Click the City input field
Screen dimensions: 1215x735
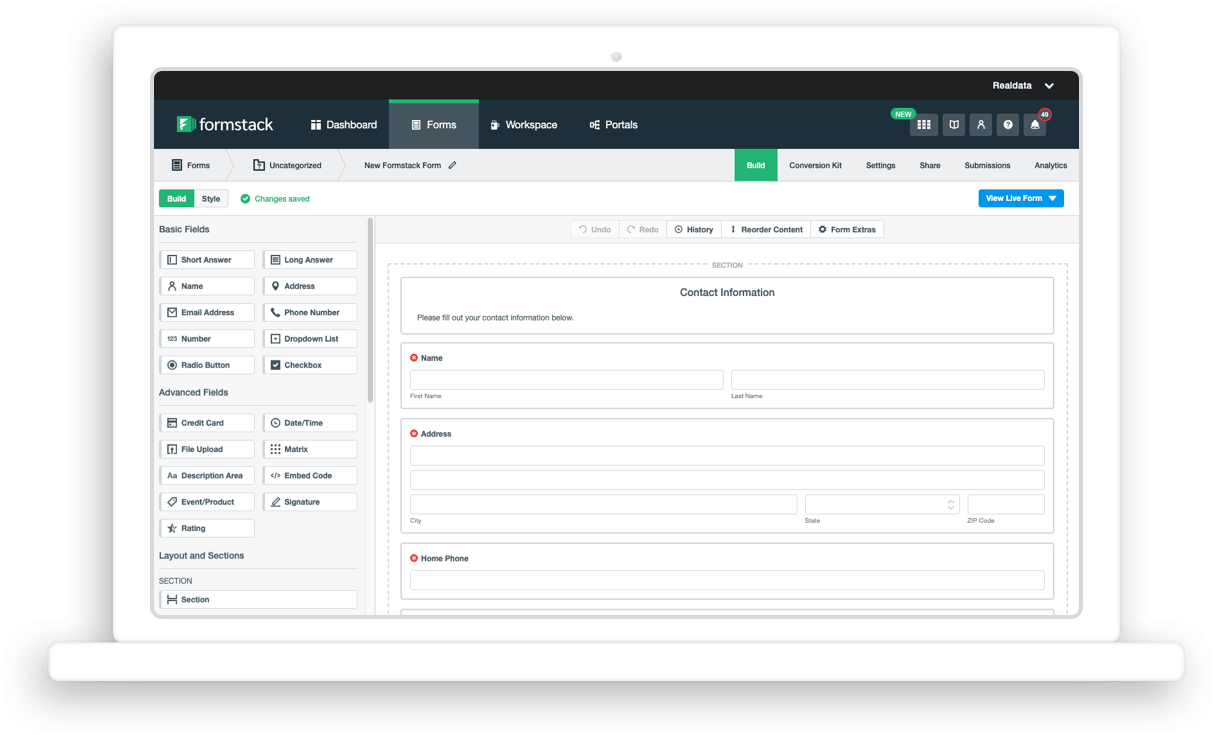(x=603, y=504)
